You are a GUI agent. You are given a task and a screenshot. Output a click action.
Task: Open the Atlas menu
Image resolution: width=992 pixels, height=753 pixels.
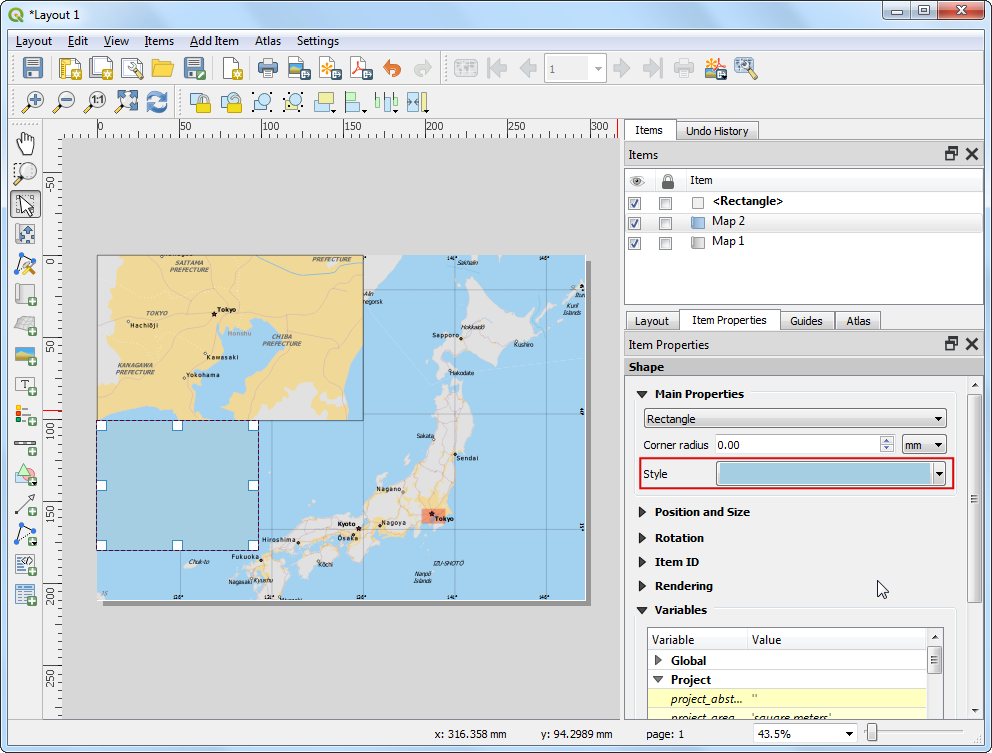(267, 41)
